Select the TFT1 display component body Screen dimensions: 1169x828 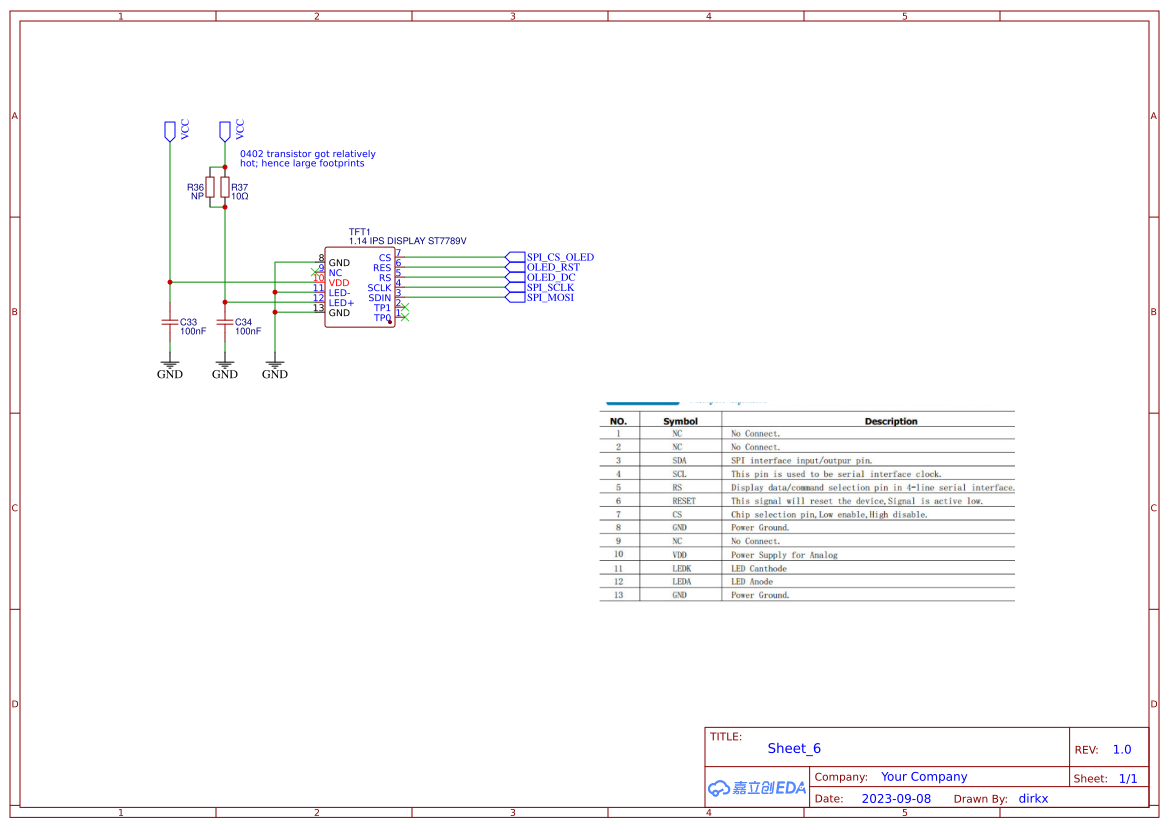(x=359, y=286)
